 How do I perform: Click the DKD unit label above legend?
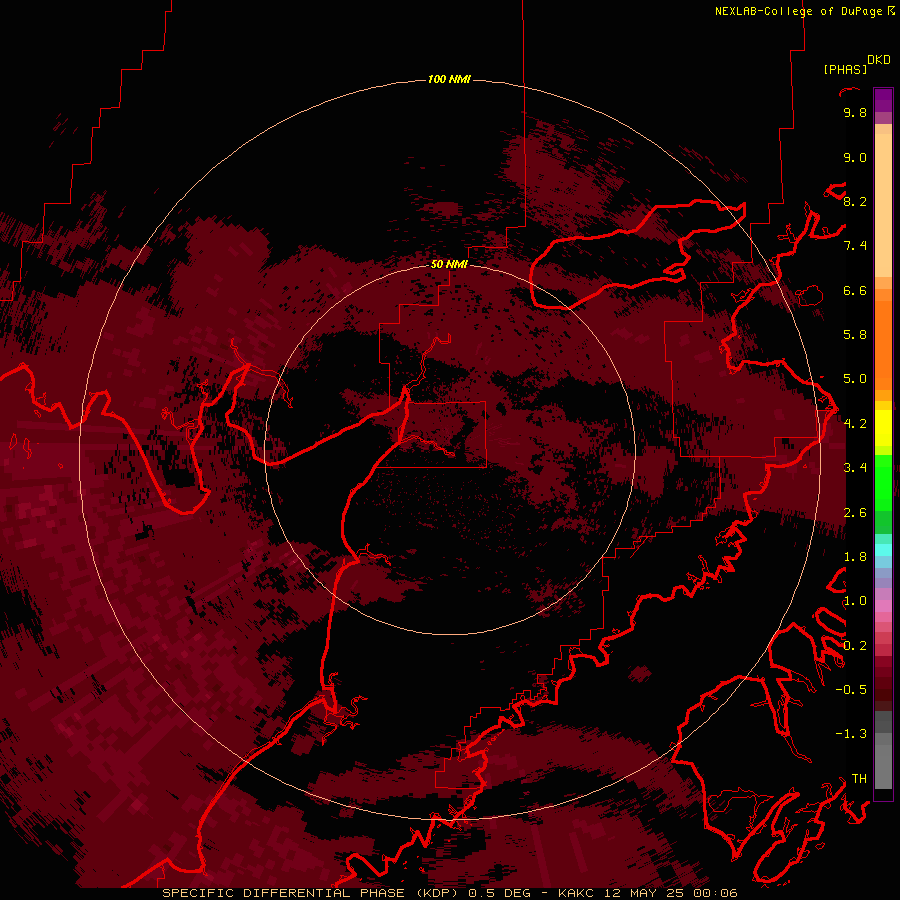click(x=879, y=60)
